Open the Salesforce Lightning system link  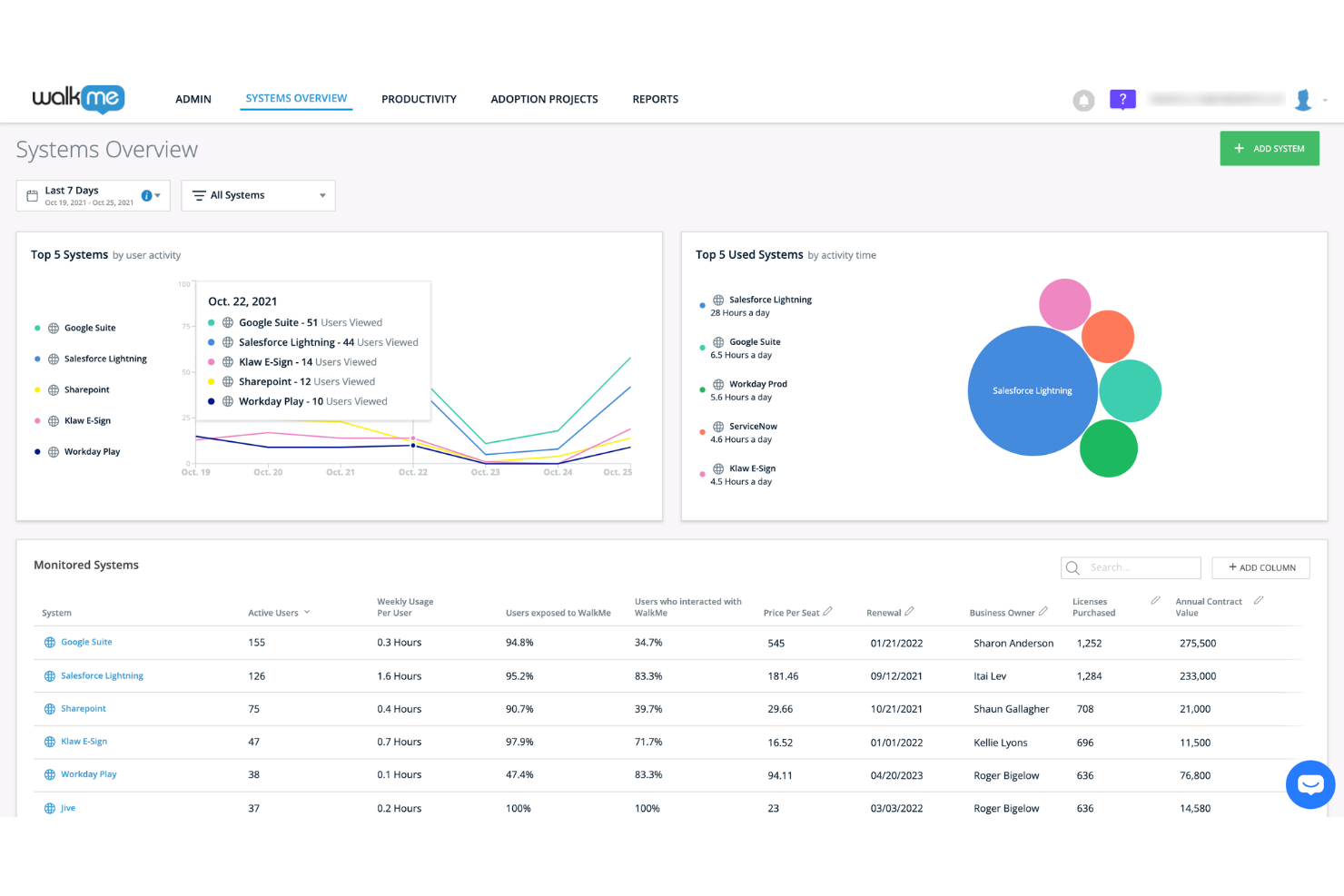(x=102, y=675)
